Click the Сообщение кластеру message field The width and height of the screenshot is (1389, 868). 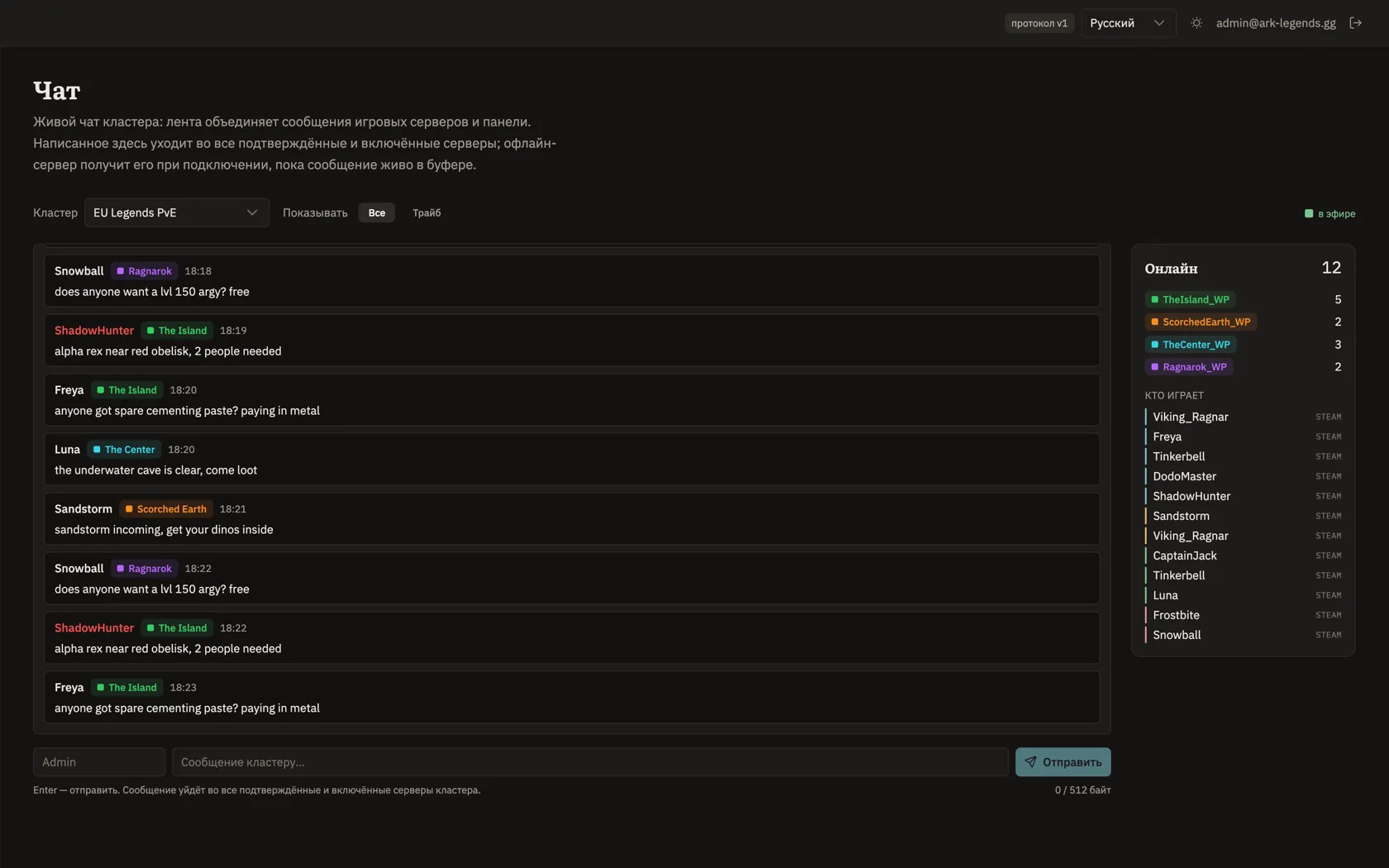(590, 762)
